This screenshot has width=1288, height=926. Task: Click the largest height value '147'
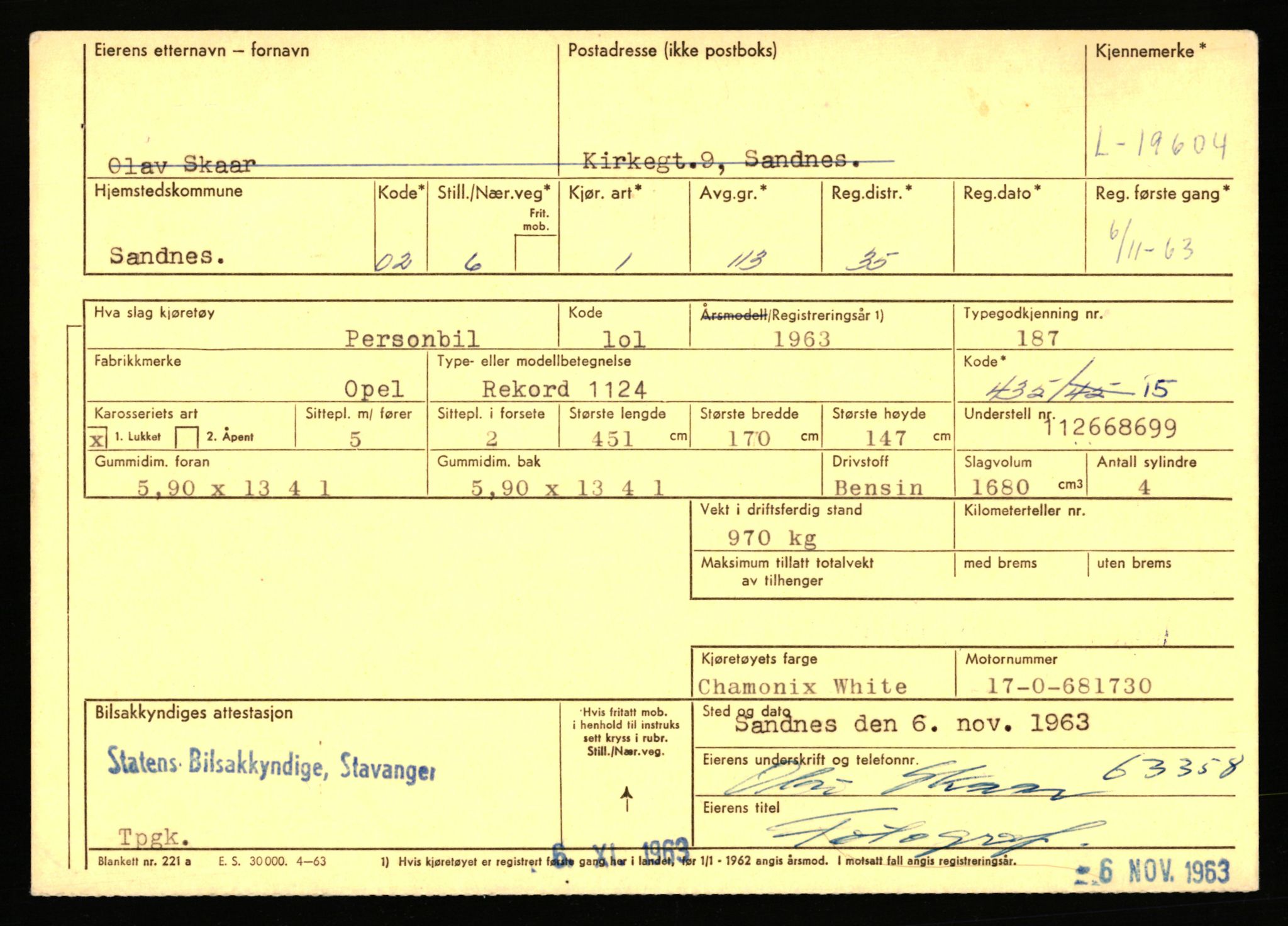coord(885,438)
